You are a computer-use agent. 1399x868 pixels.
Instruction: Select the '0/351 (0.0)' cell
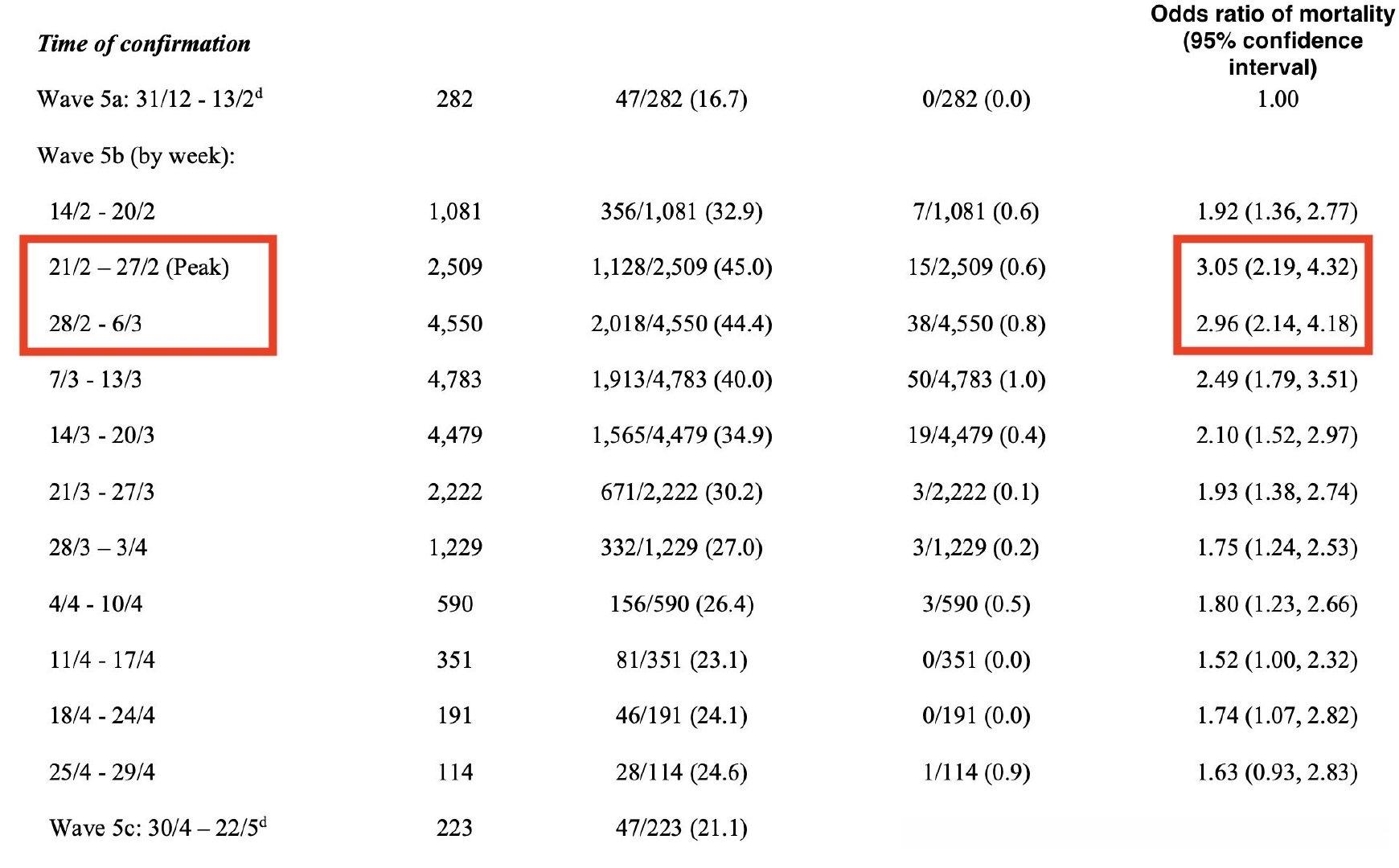click(976, 660)
